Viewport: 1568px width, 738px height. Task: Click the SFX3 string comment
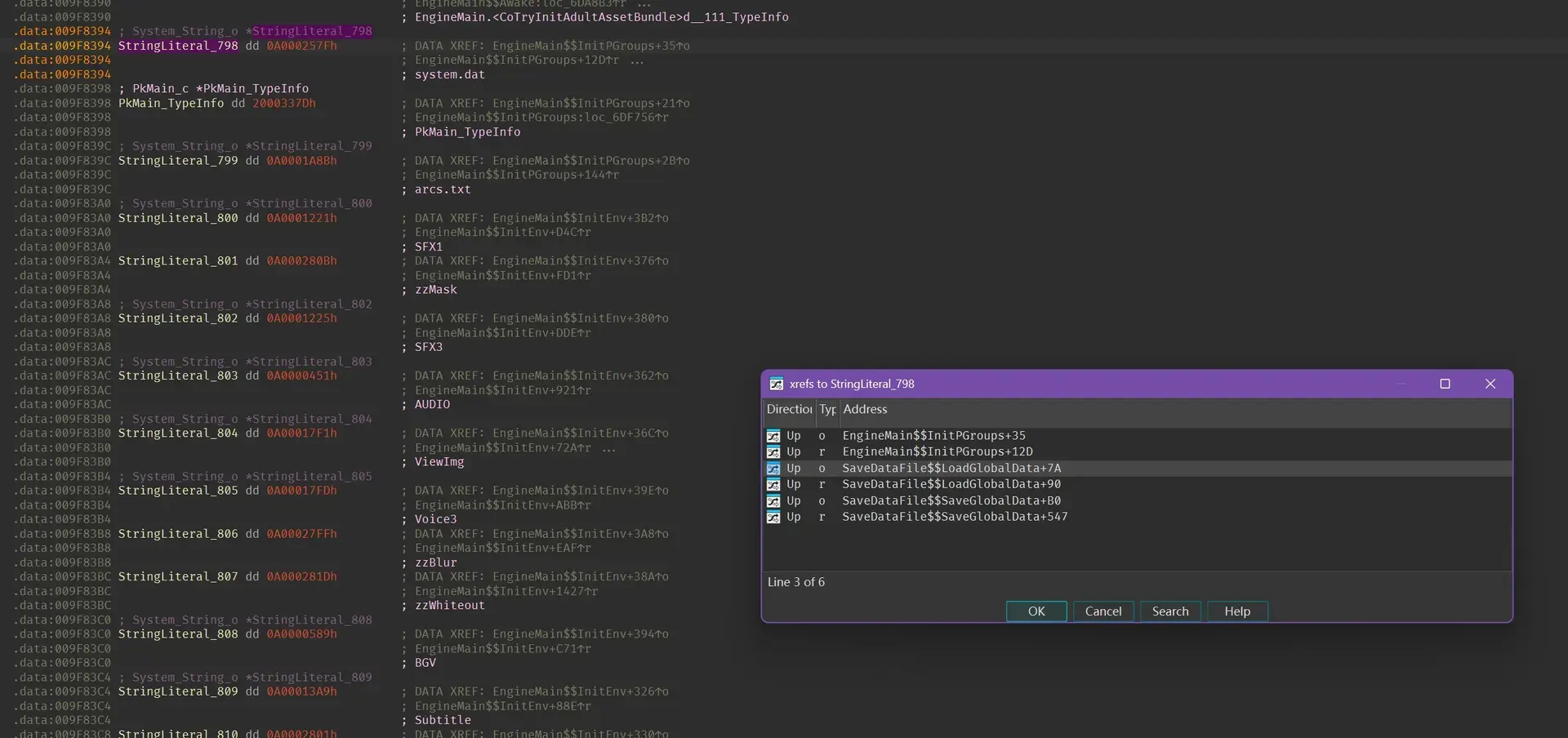click(x=428, y=347)
